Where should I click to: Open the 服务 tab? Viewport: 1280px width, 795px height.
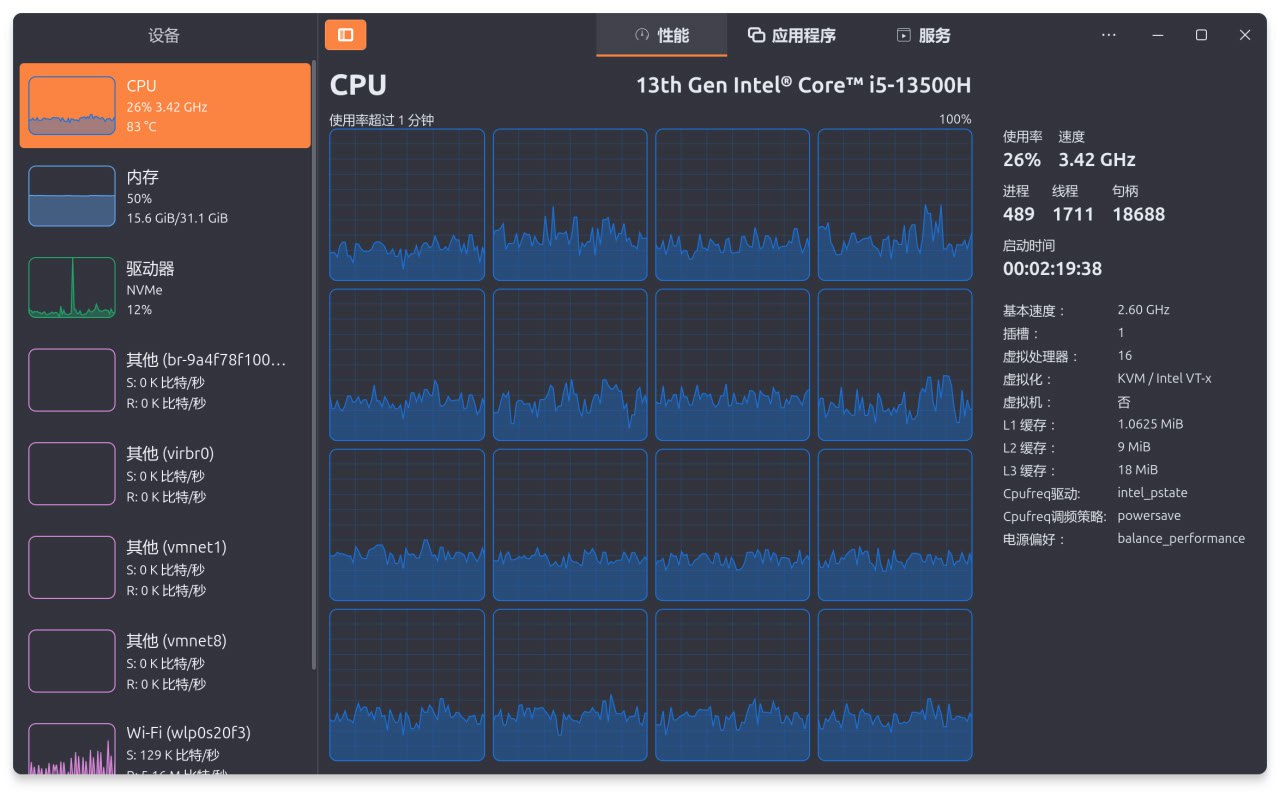(x=922, y=36)
